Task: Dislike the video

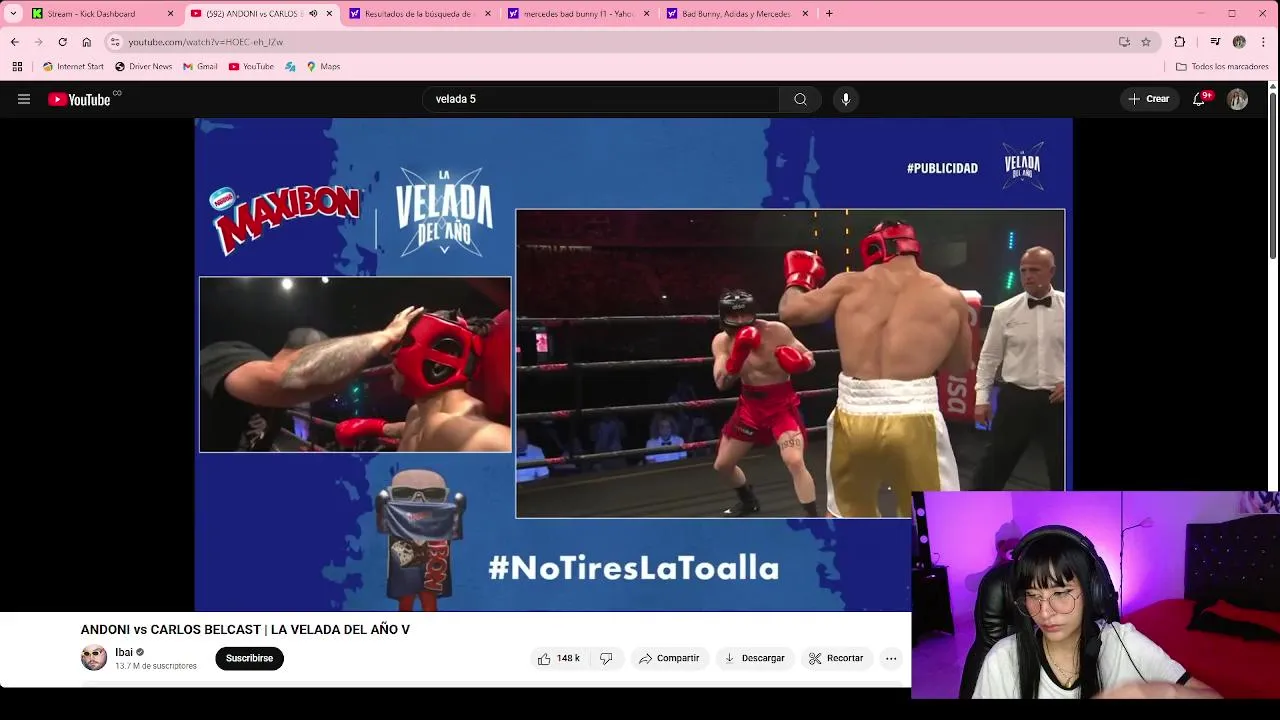Action: pyautogui.click(x=606, y=658)
